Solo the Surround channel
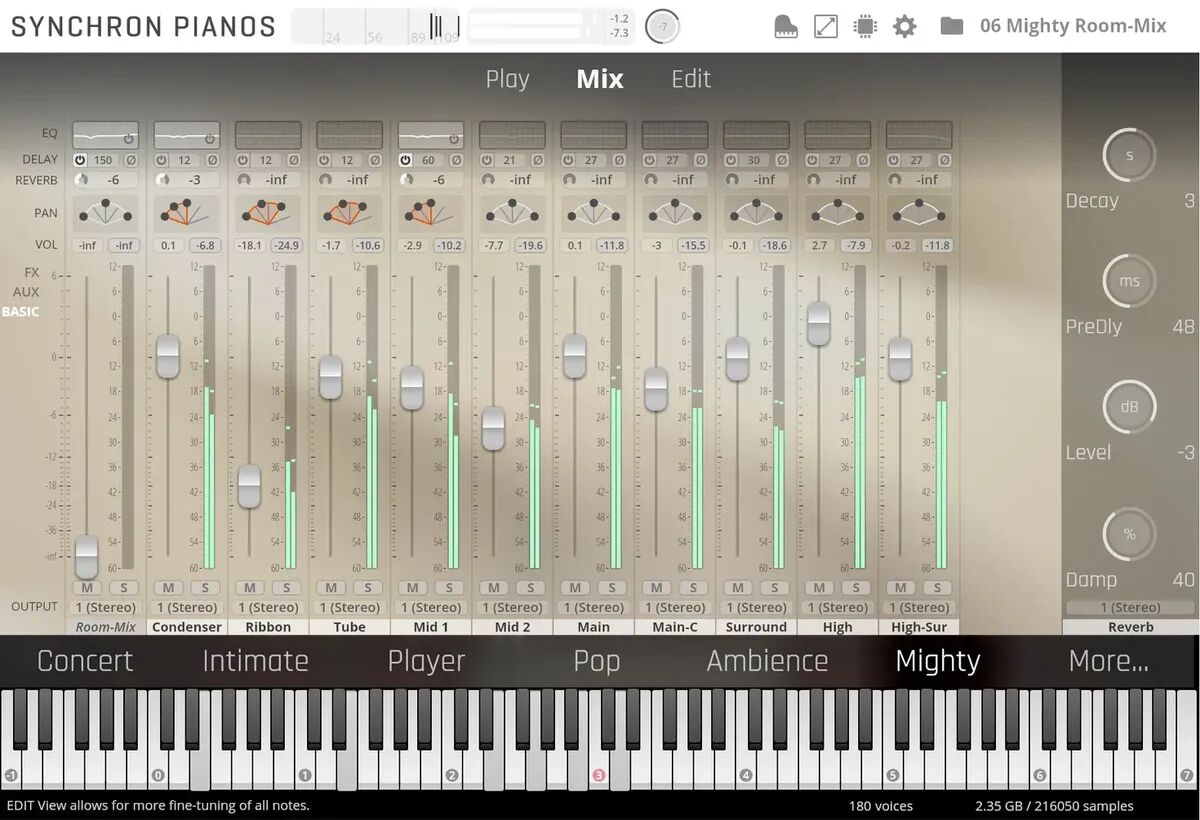The height and width of the screenshot is (820, 1200). pos(775,588)
